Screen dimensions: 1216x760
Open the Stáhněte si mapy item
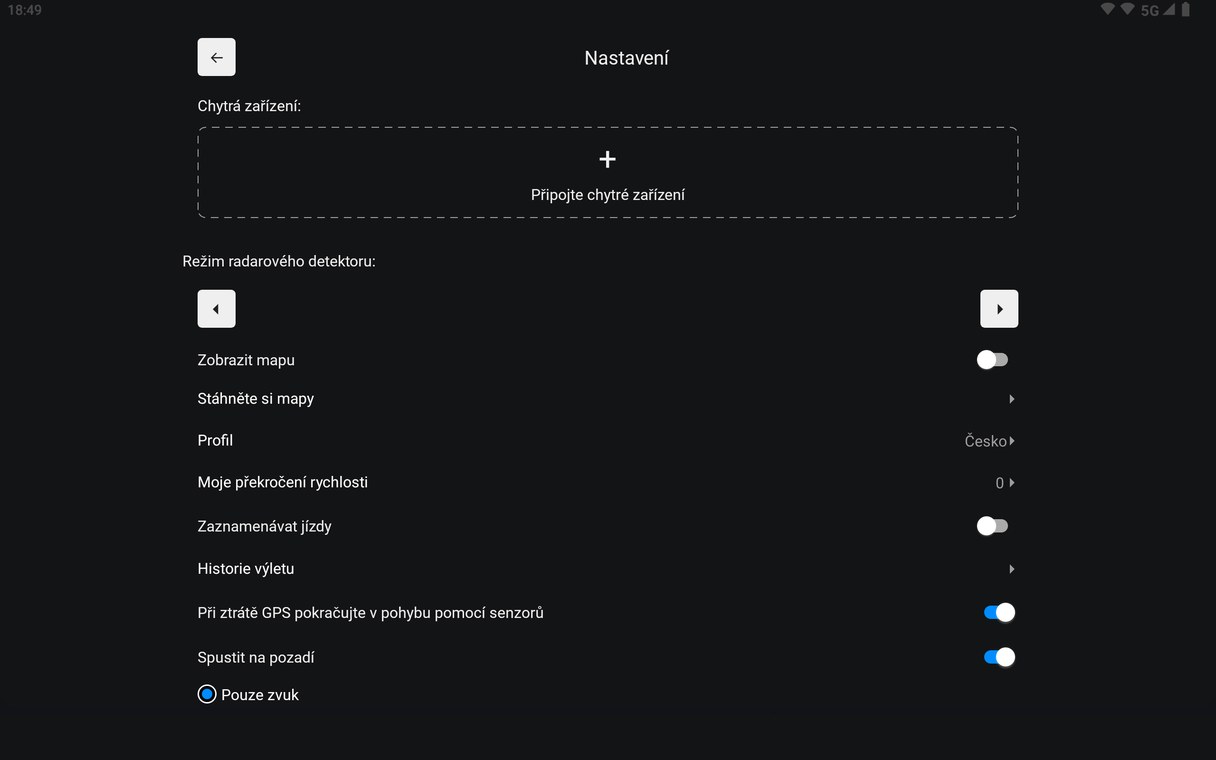(x=607, y=399)
